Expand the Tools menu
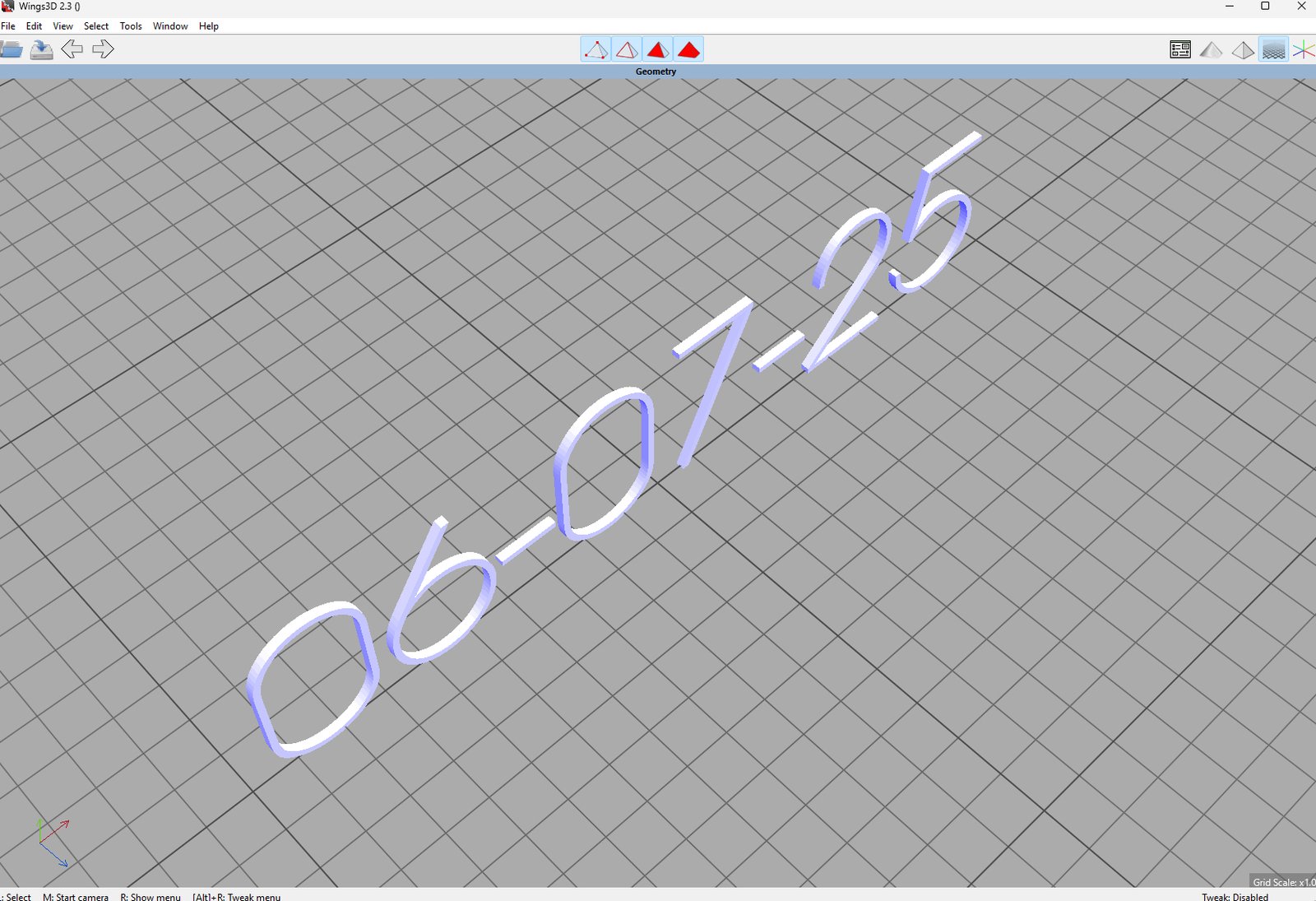 [131, 26]
